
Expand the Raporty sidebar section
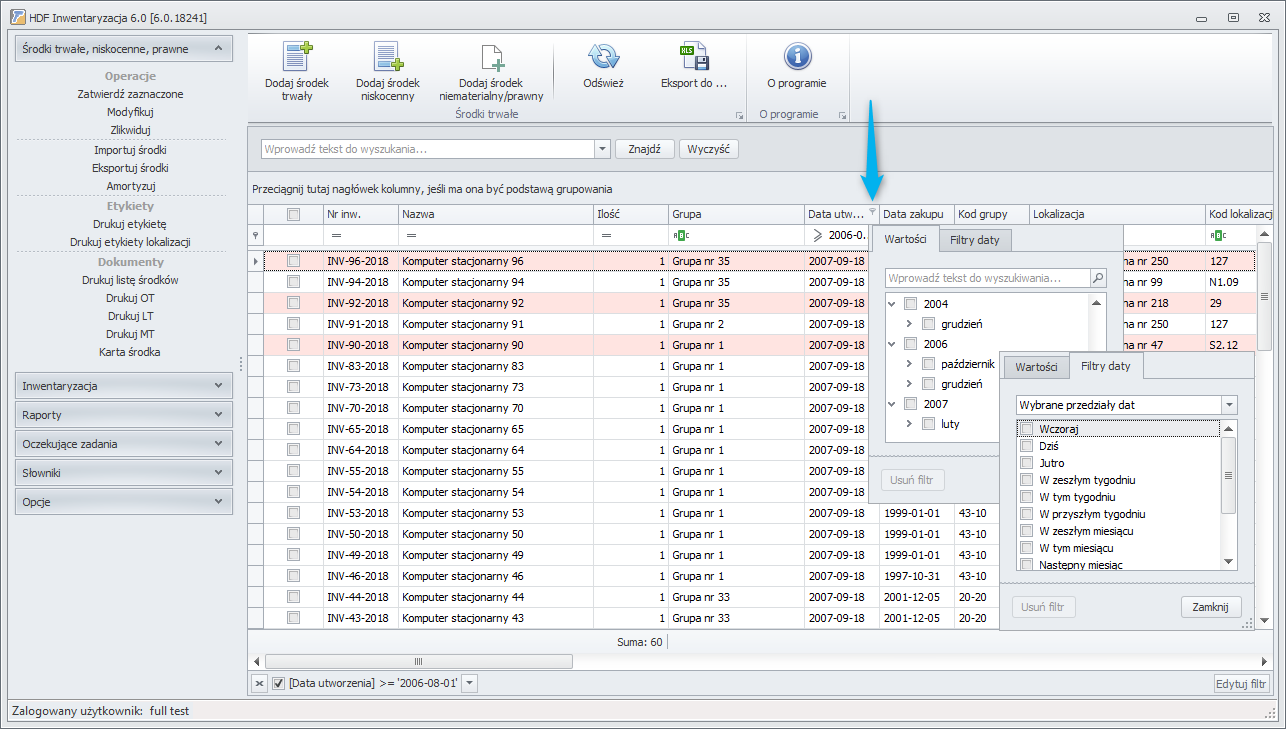tap(124, 415)
